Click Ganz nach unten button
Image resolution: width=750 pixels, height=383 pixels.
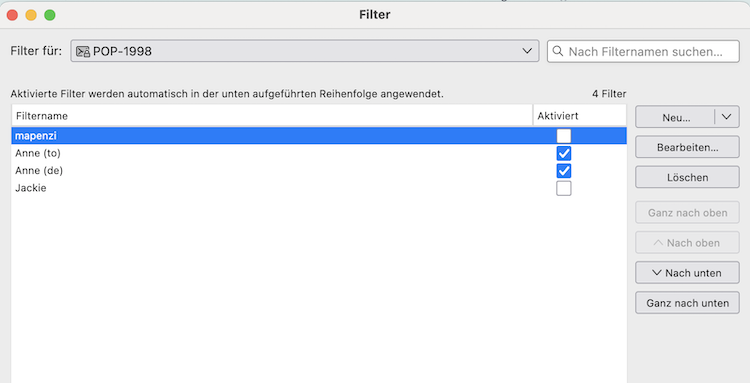point(687,303)
